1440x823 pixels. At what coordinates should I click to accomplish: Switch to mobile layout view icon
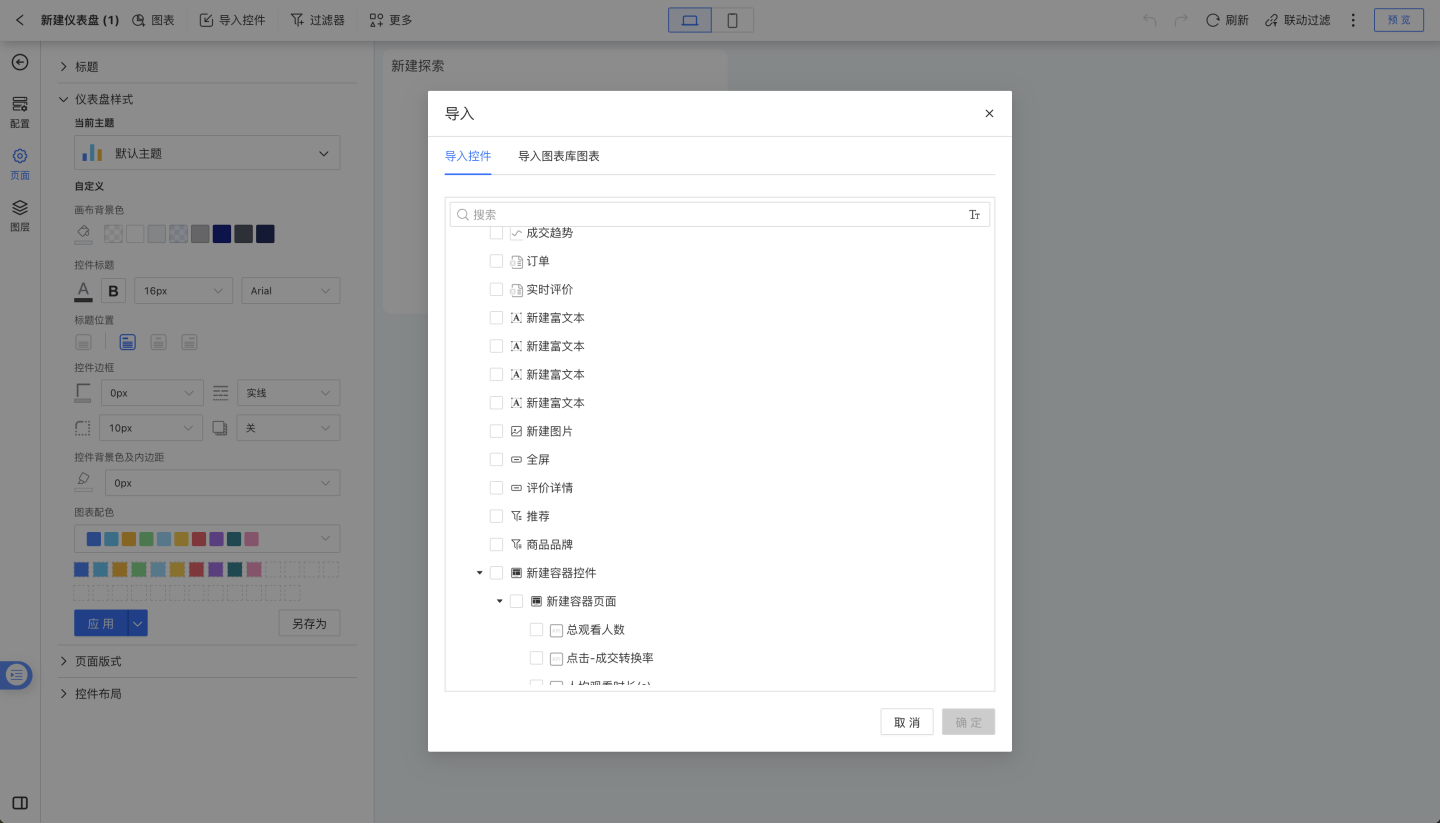pyautogui.click(x=732, y=20)
